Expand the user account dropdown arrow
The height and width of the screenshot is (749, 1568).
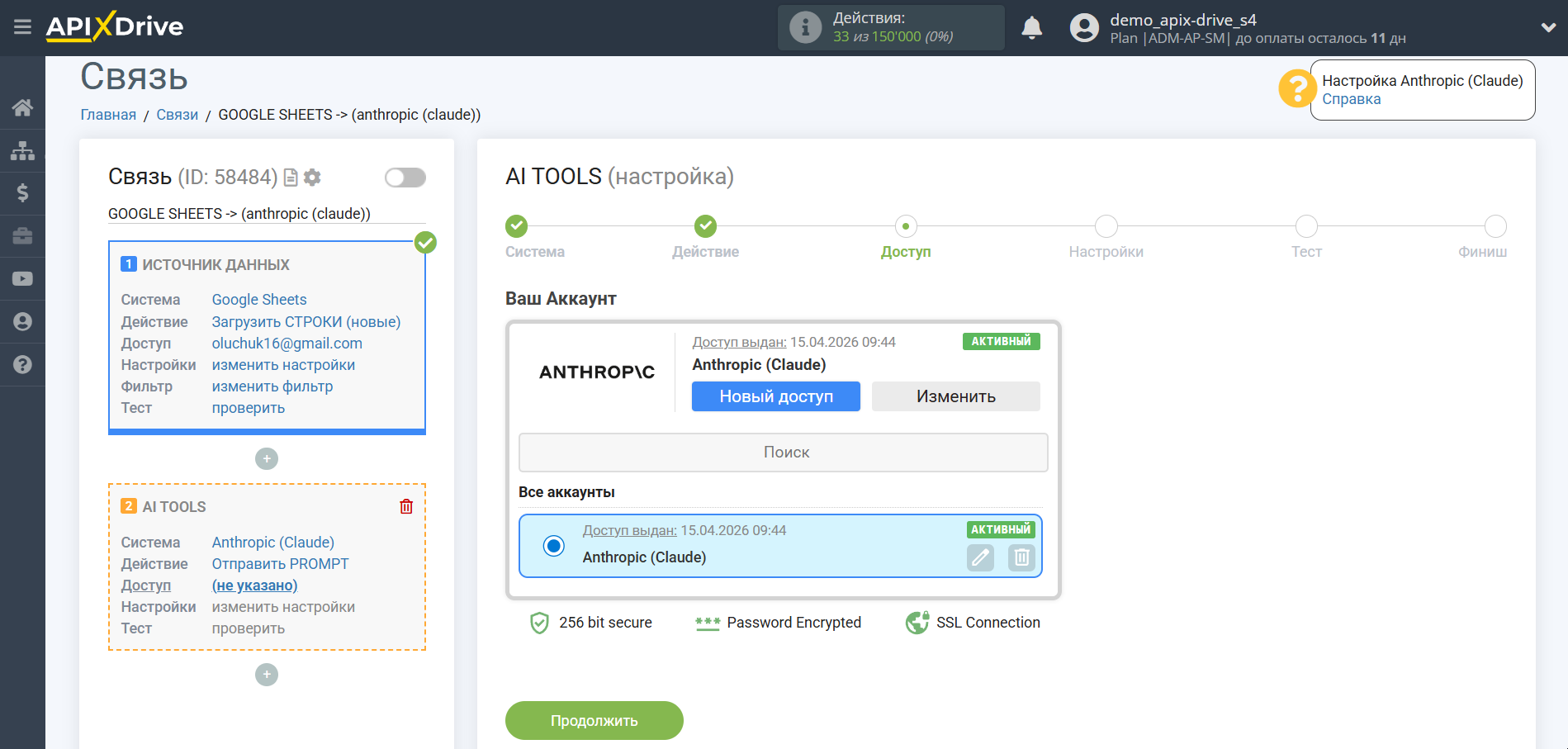[1548, 27]
